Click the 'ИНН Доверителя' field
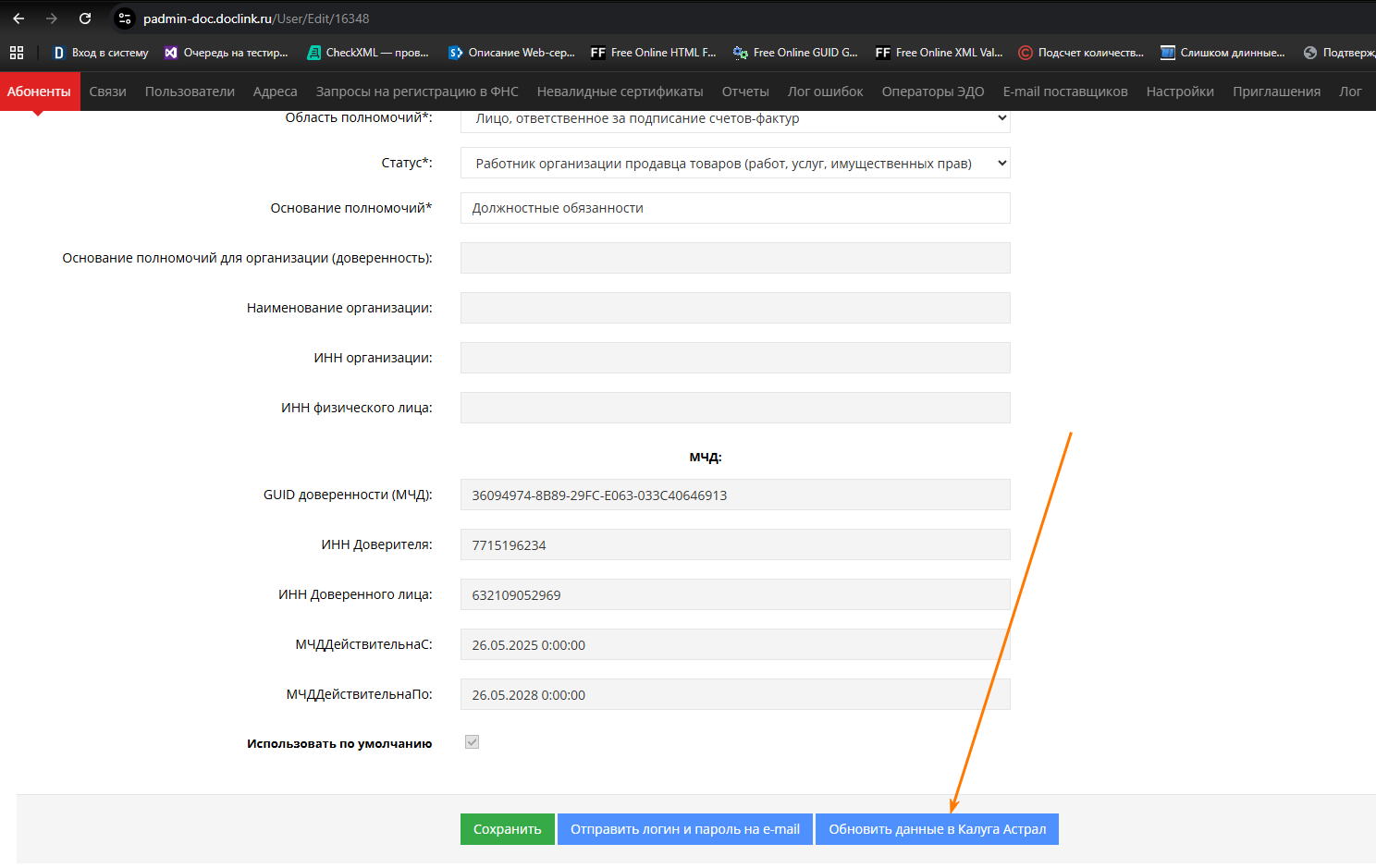1376x868 pixels. click(x=735, y=544)
